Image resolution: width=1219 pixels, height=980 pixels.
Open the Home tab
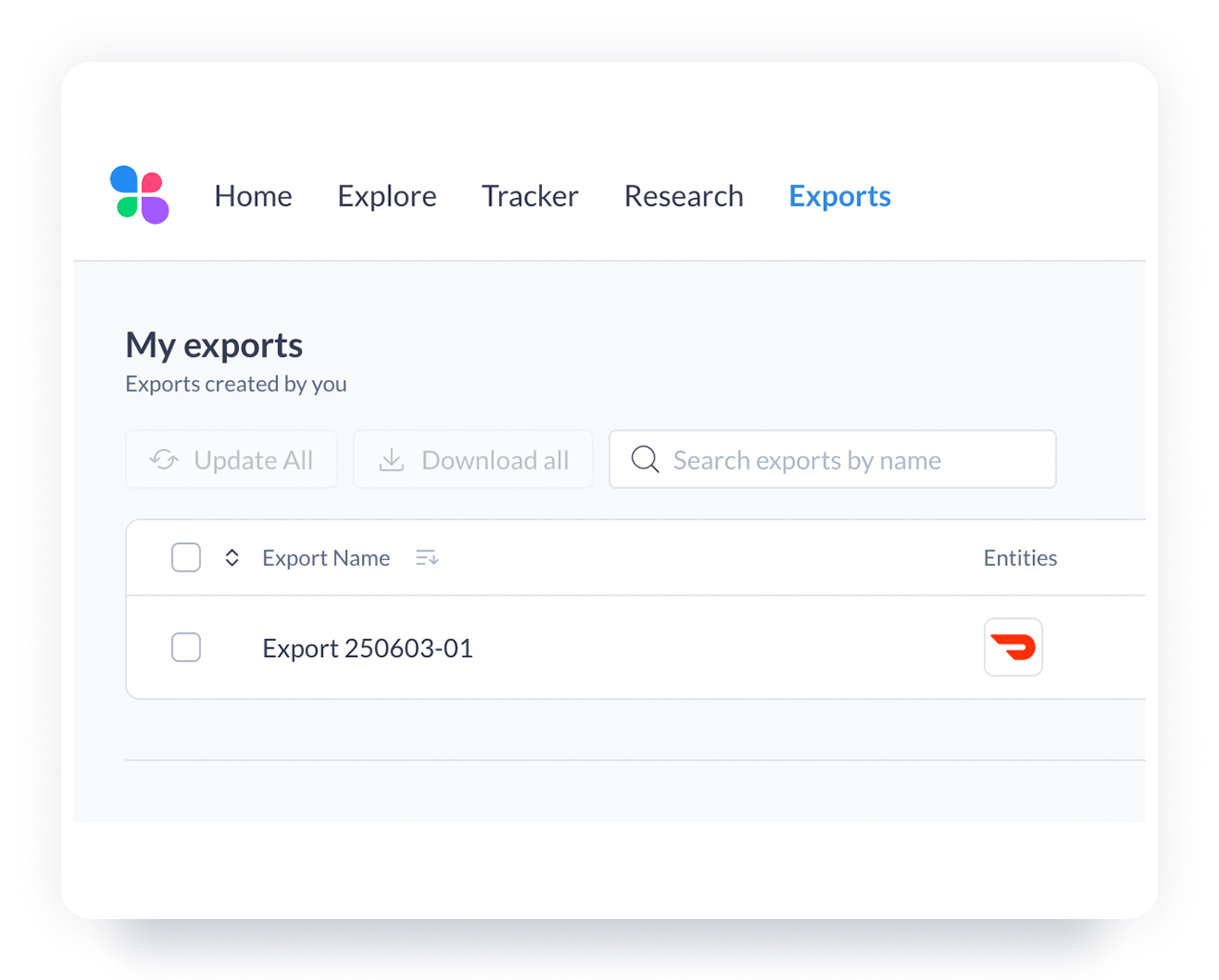tap(253, 196)
